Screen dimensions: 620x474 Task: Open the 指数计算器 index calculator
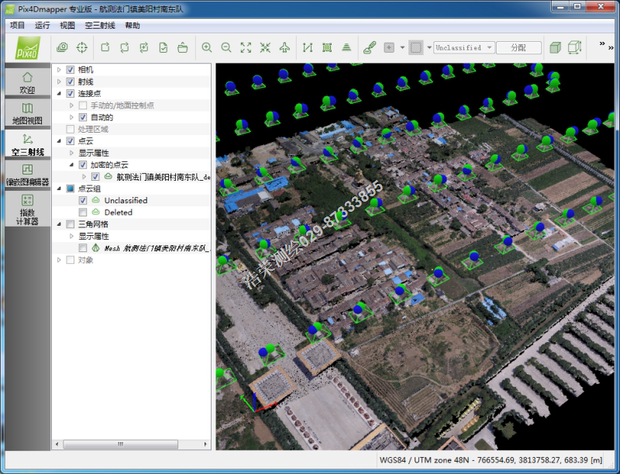(x=27, y=210)
